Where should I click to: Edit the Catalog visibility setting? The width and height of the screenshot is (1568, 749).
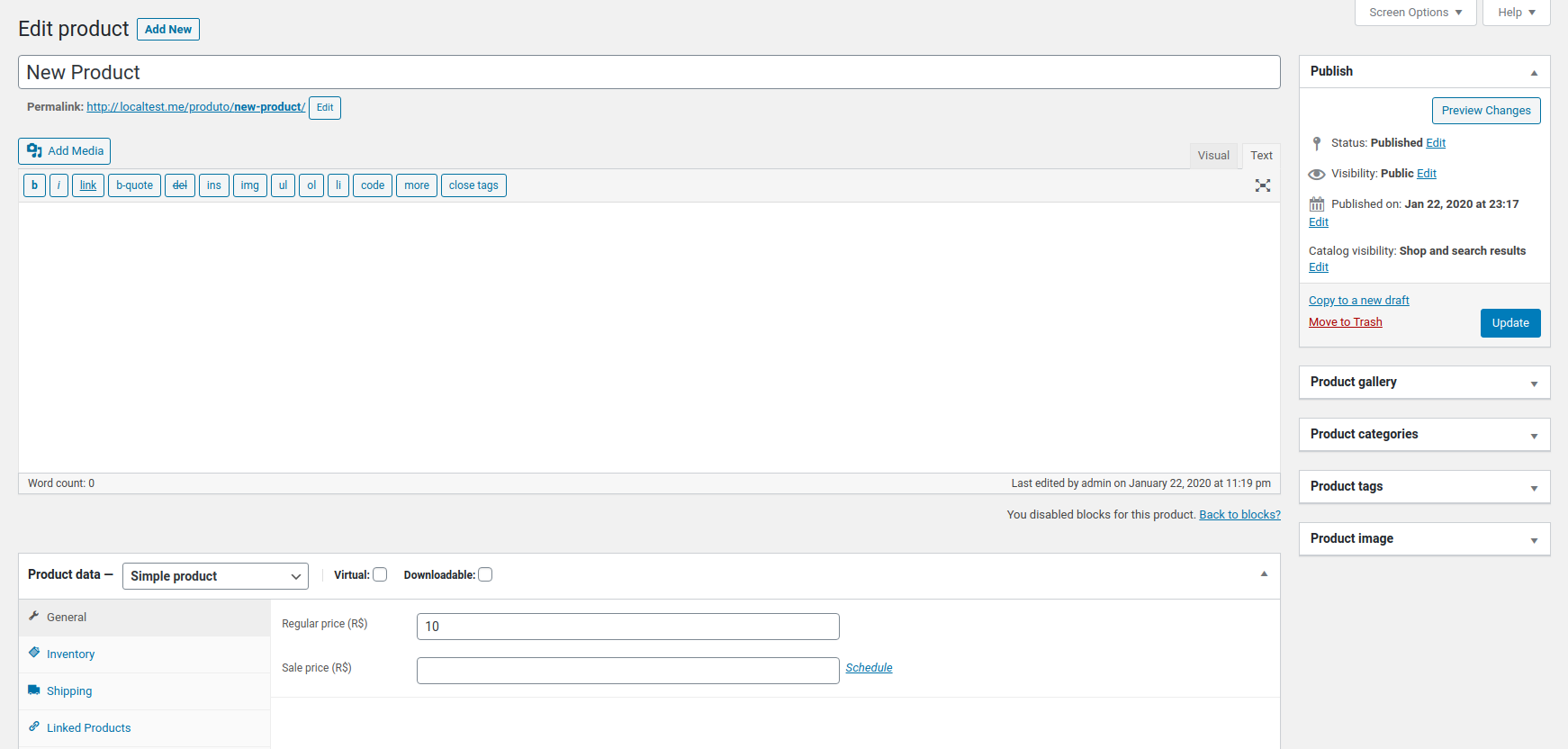pos(1319,267)
